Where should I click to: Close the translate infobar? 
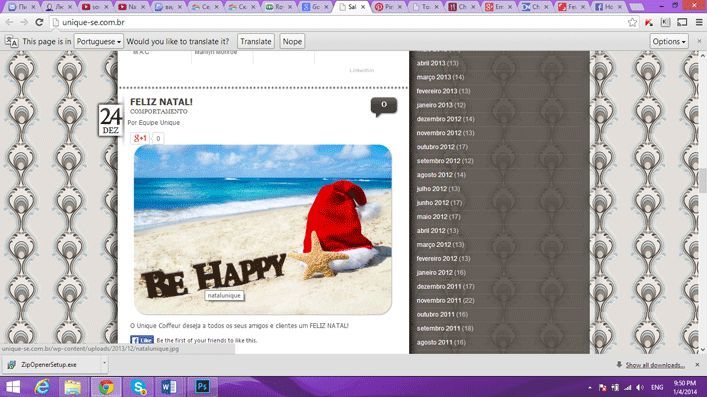[x=699, y=42]
